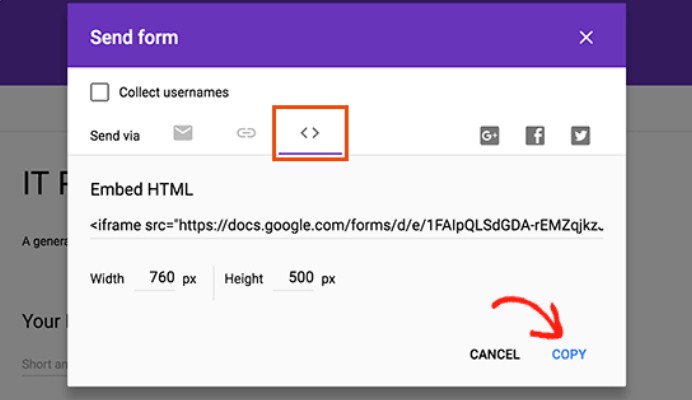Click the COPY button
The width and height of the screenshot is (692, 400).
[569, 355]
